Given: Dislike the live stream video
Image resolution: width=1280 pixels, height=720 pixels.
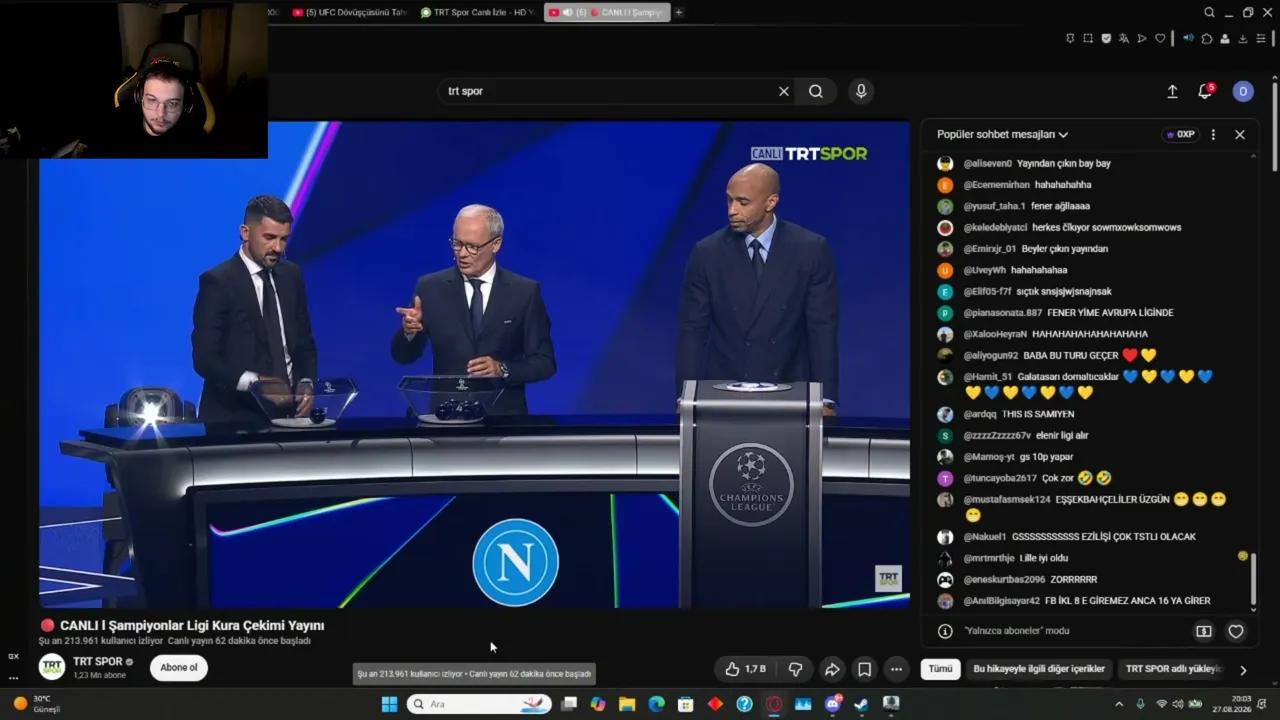Looking at the screenshot, I should click(x=796, y=669).
